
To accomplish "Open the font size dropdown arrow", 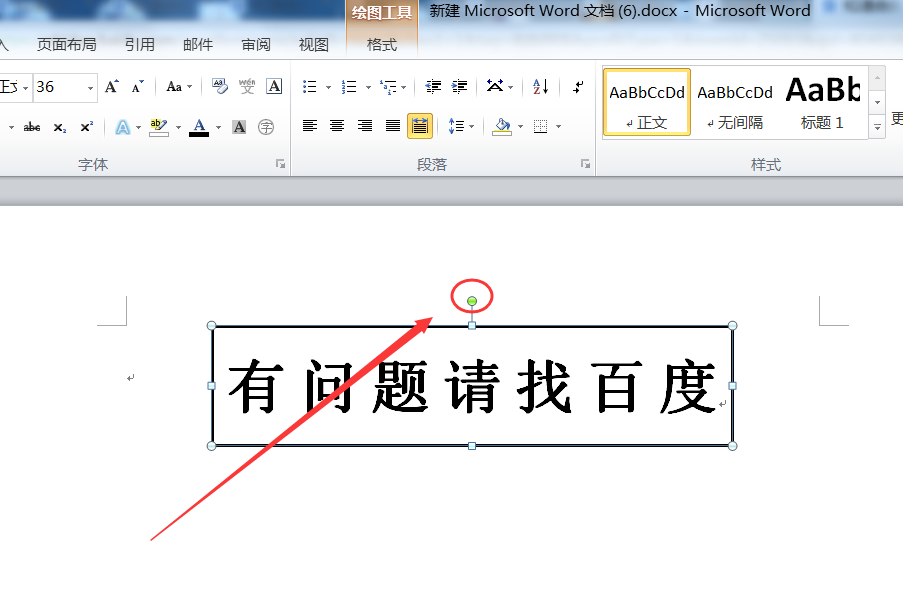I will click(90, 88).
